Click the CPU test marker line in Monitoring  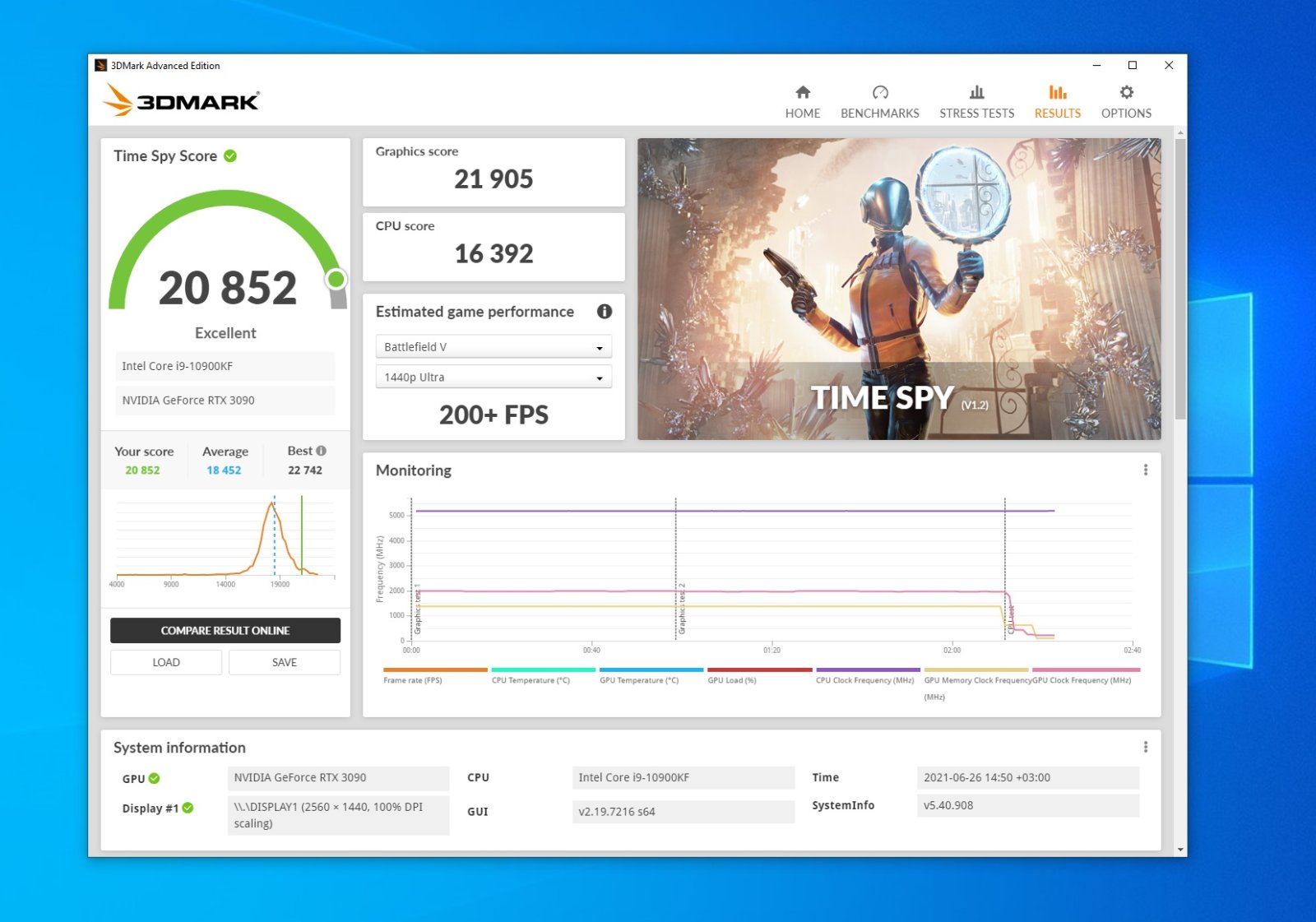[x=1004, y=569]
